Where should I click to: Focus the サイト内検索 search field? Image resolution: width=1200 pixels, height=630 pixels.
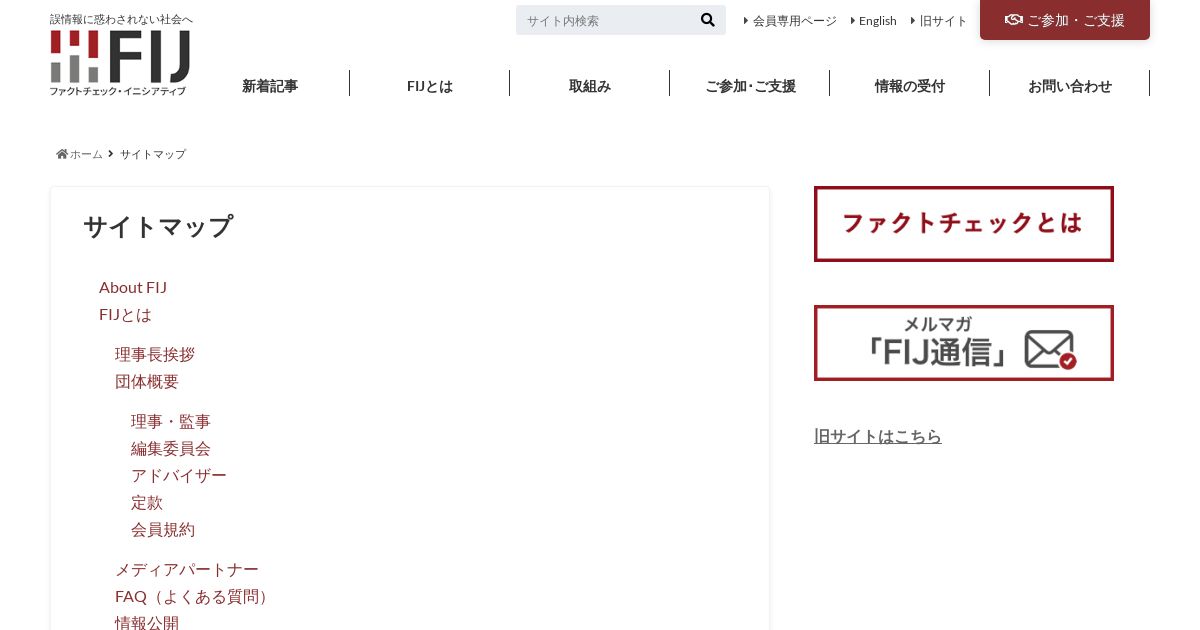[x=606, y=20]
